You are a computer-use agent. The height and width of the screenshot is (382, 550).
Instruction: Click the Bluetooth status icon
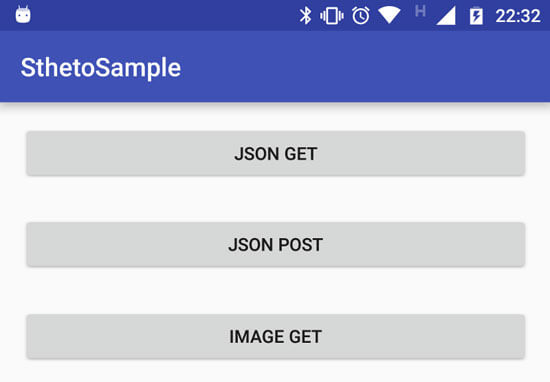(305, 16)
